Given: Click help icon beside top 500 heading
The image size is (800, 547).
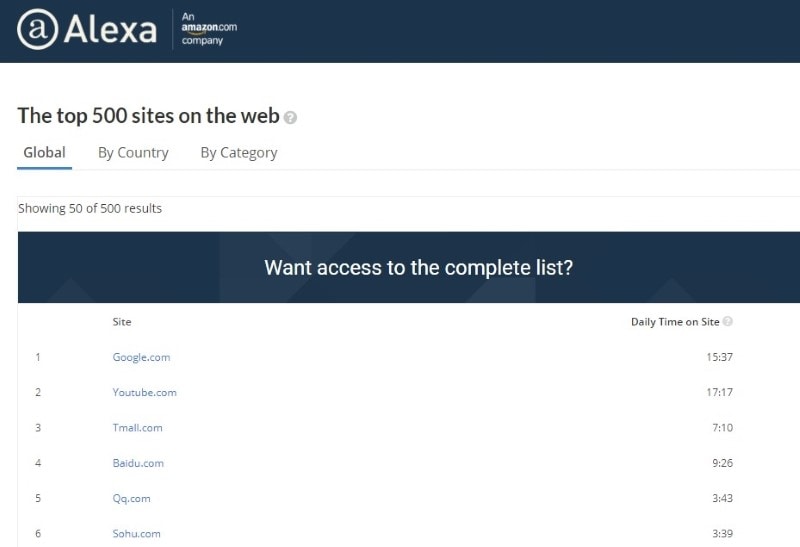Looking at the screenshot, I should click(290, 117).
